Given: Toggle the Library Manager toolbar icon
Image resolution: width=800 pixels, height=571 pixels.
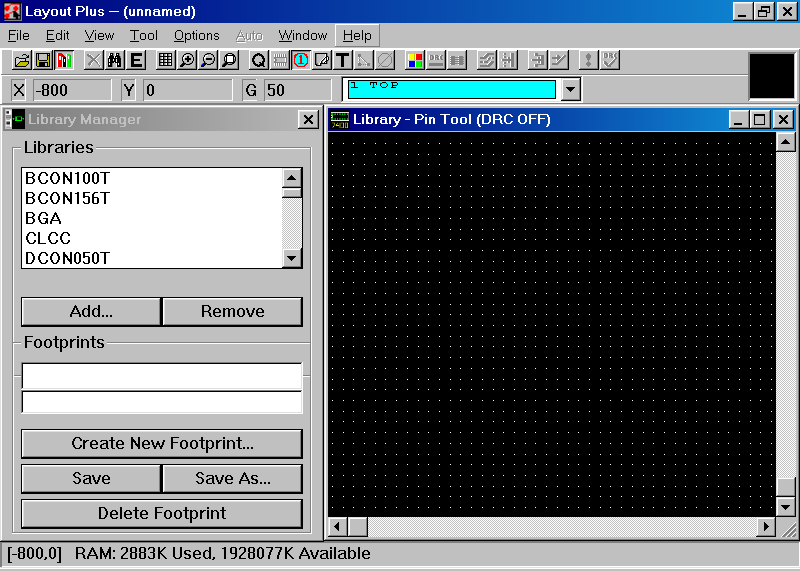Looking at the screenshot, I should click(64, 60).
